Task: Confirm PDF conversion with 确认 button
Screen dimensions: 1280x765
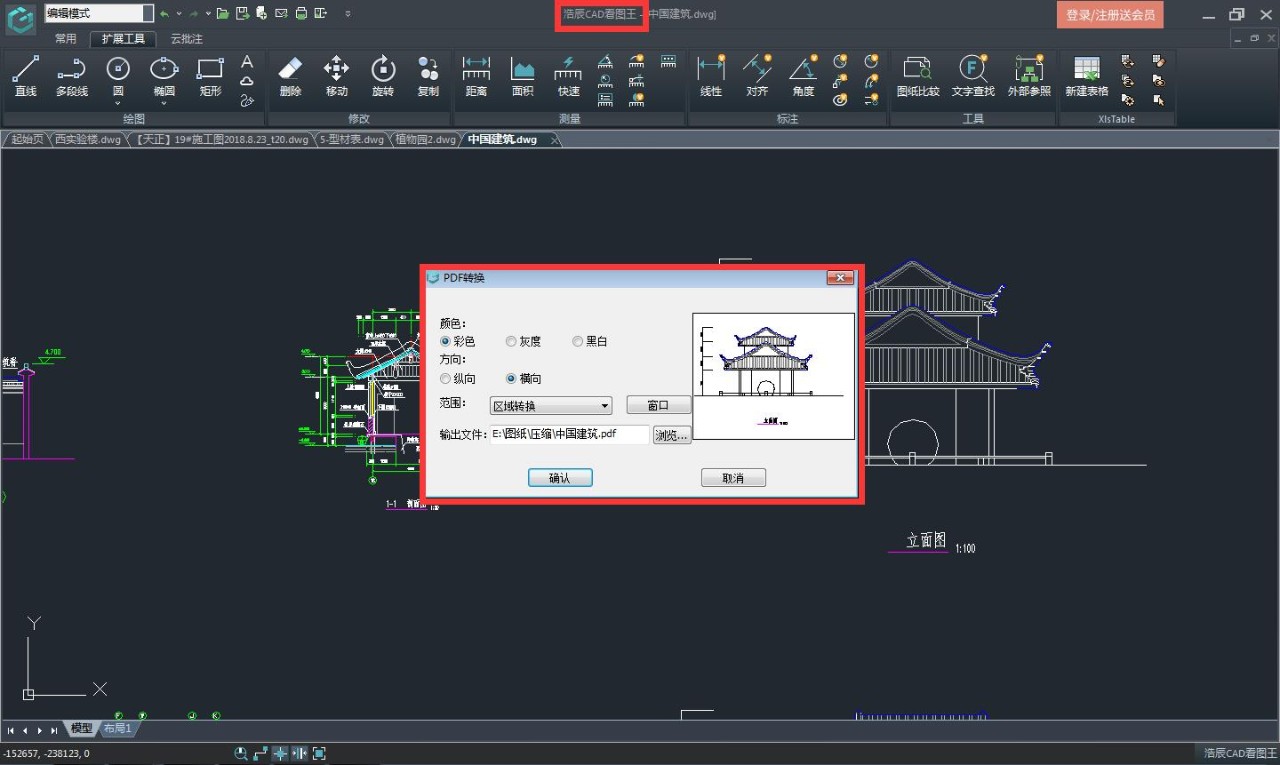Action: click(560, 477)
